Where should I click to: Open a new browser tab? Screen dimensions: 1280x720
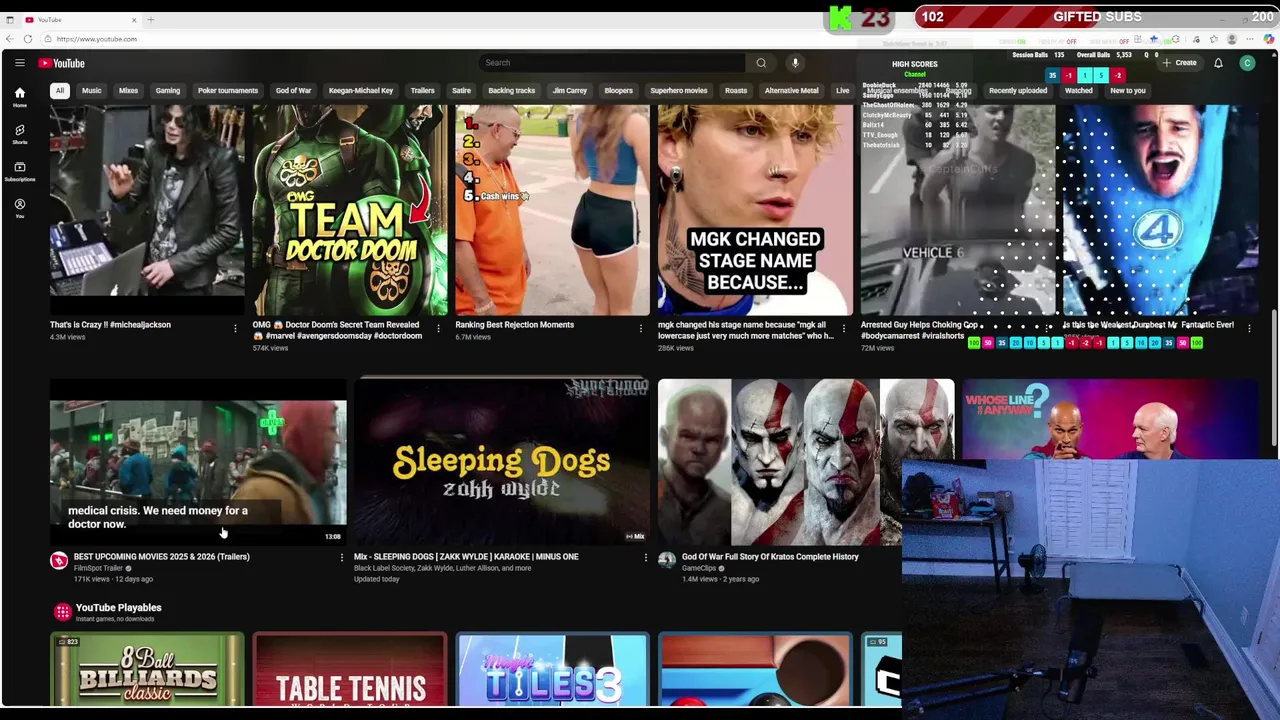click(x=151, y=20)
